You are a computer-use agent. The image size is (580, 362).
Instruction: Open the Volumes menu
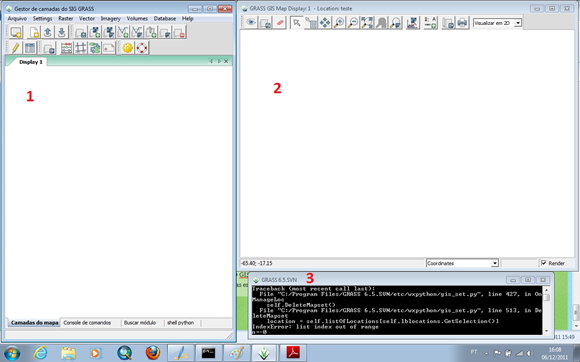point(137,18)
